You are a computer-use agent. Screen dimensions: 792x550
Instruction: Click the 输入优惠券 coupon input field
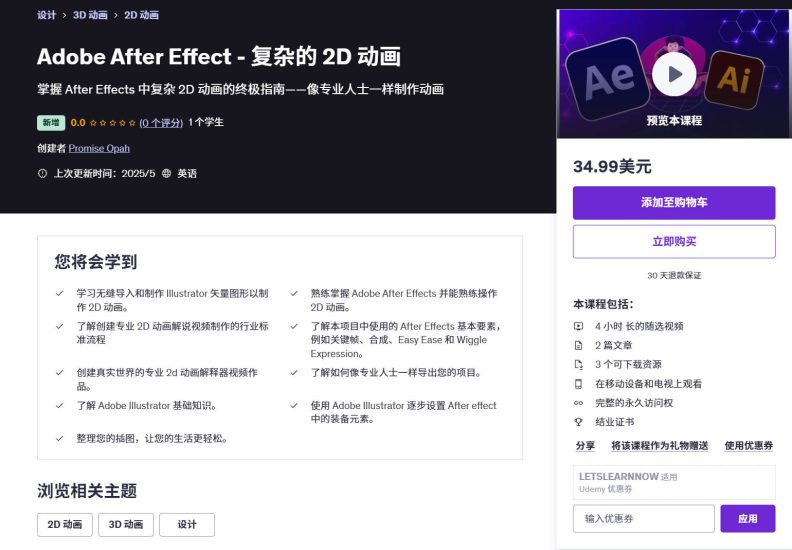coord(644,519)
